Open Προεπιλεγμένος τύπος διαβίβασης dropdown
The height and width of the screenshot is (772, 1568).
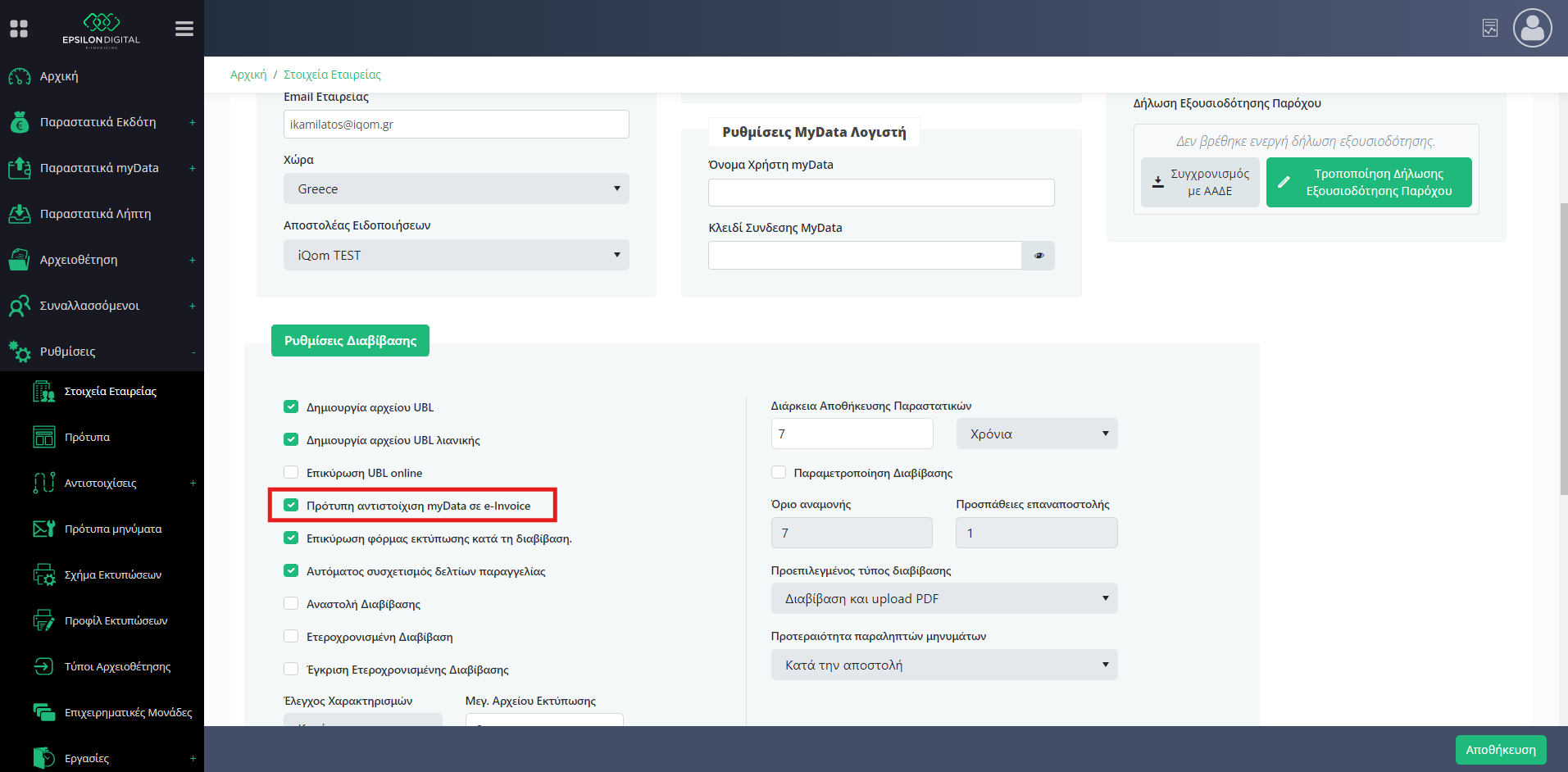point(943,599)
